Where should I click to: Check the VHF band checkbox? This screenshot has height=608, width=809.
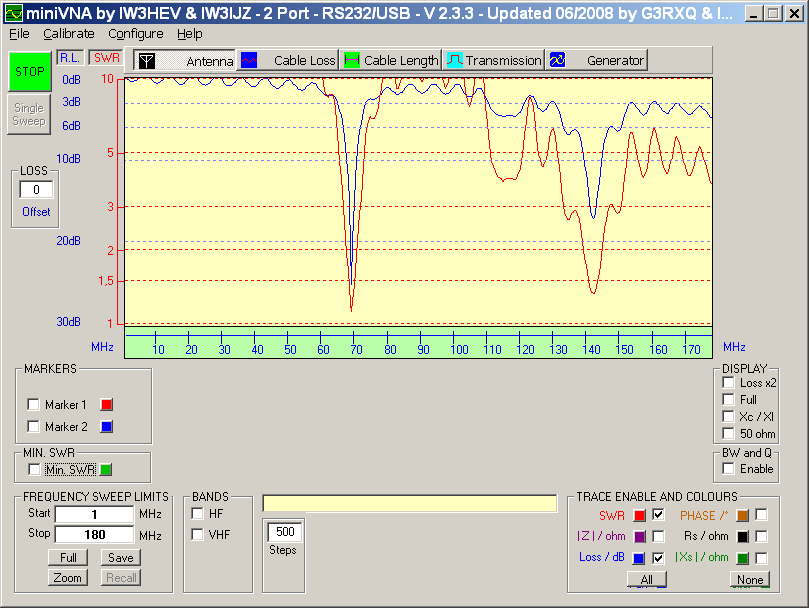click(197, 534)
